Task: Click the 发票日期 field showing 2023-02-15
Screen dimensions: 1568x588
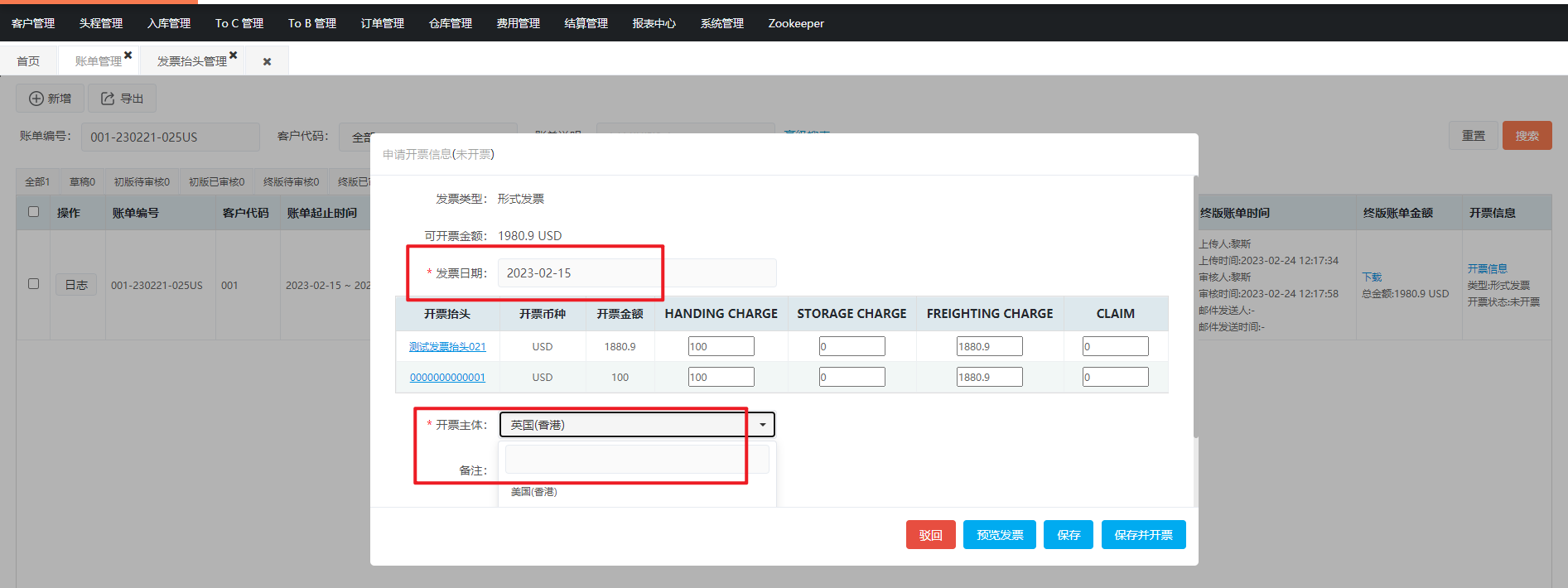Action: (637, 272)
